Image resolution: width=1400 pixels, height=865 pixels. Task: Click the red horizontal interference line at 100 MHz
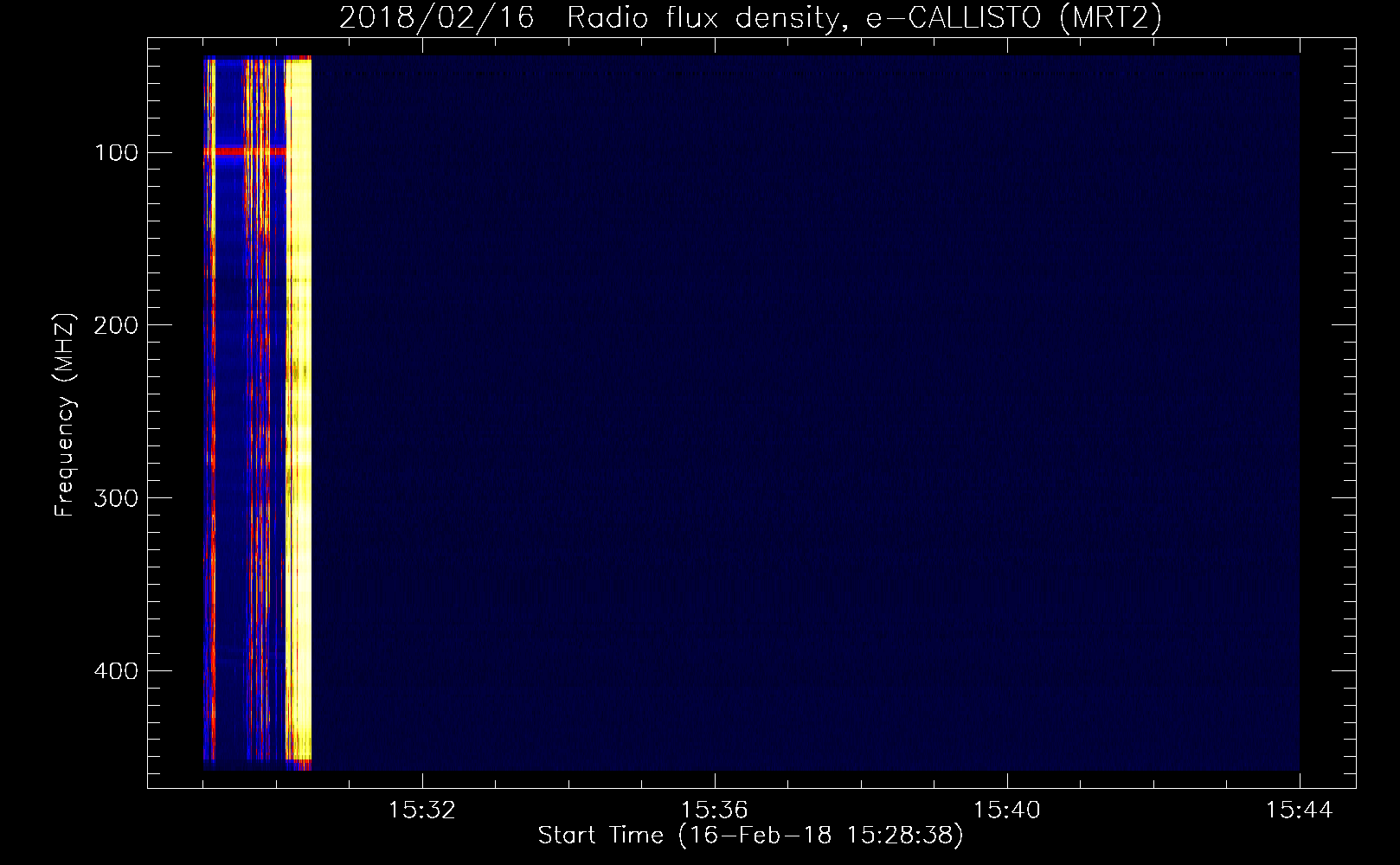(x=245, y=152)
